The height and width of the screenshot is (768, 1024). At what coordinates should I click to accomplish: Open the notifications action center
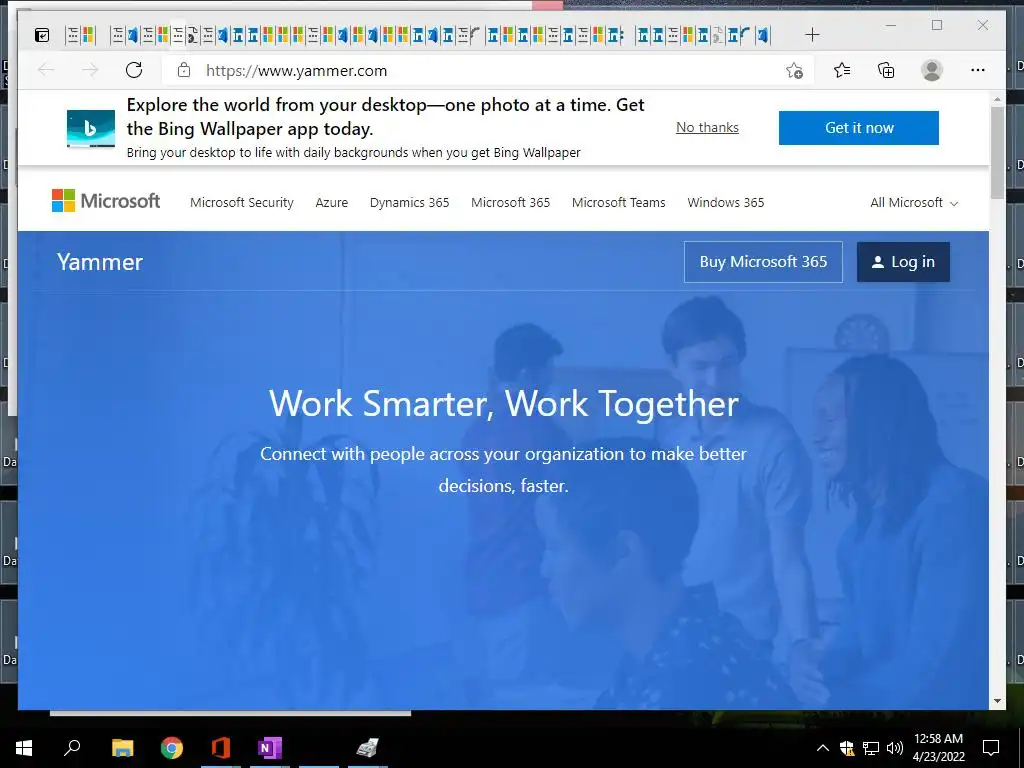(991, 748)
